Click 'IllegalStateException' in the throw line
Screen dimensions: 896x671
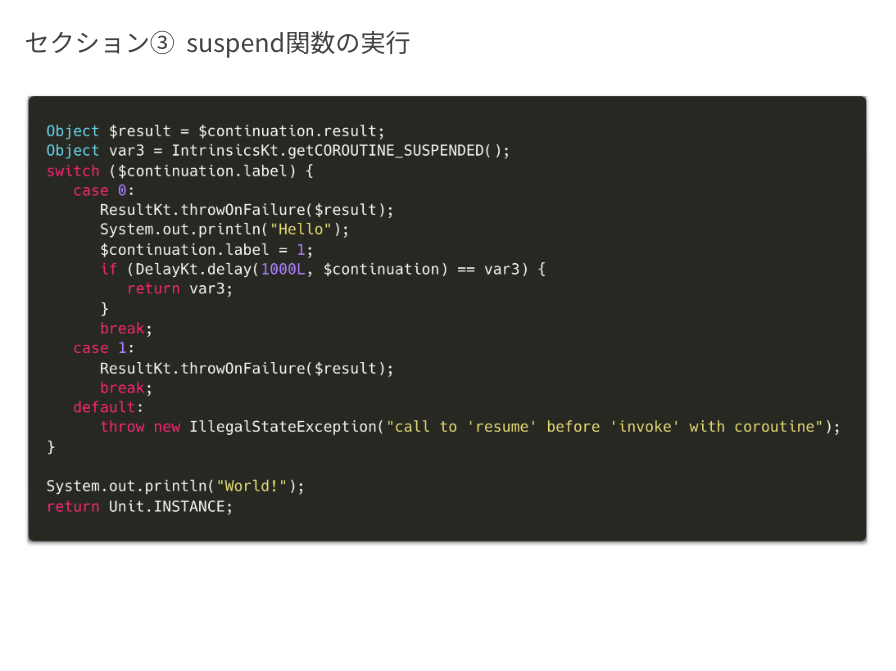pos(283,427)
